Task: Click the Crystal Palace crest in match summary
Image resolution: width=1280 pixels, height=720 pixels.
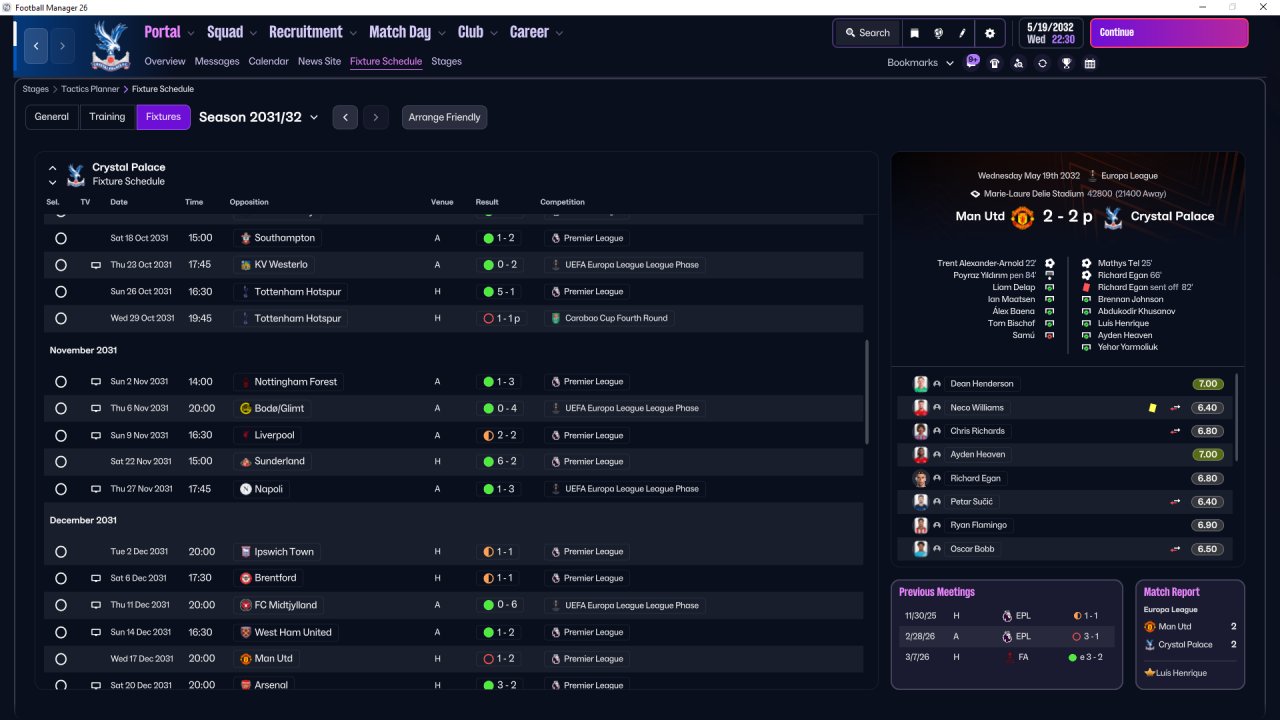Action: coord(1112,217)
